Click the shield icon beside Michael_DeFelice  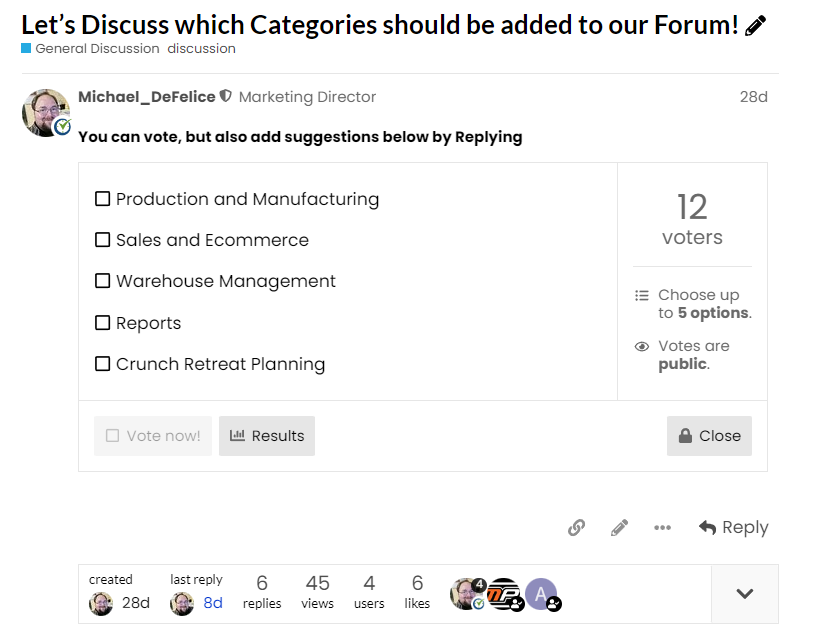pos(224,97)
